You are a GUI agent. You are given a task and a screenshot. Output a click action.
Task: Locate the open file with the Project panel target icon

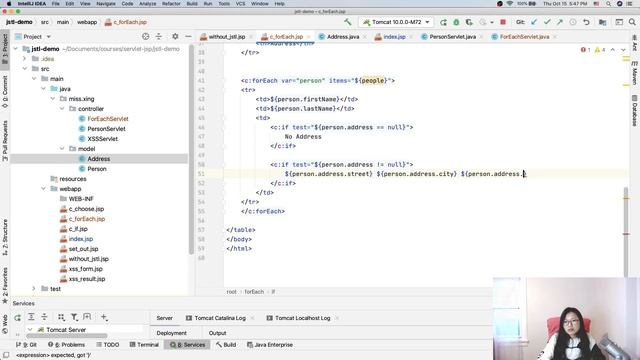pos(145,37)
